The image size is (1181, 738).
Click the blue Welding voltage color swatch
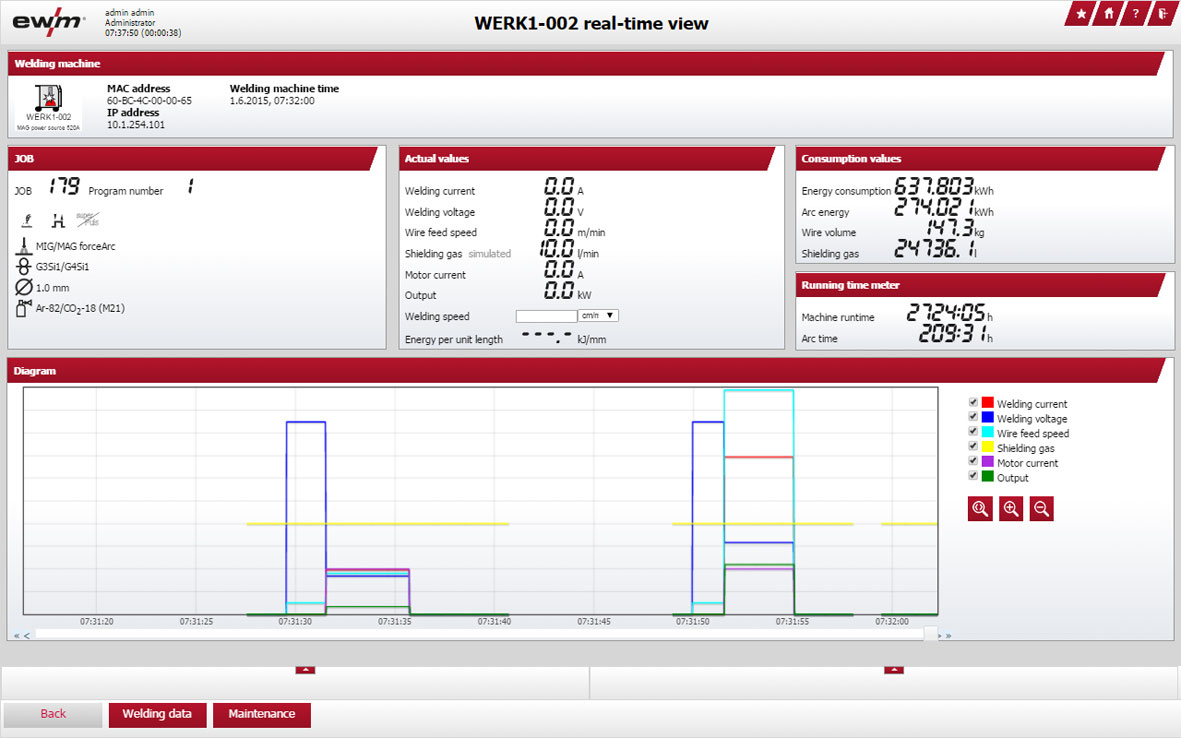[x=987, y=417]
